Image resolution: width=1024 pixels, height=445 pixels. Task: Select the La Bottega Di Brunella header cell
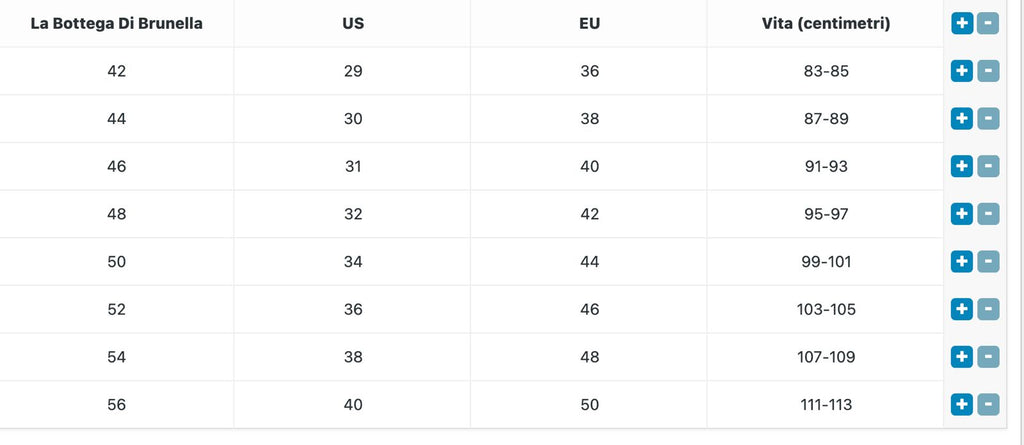tap(116, 24)
